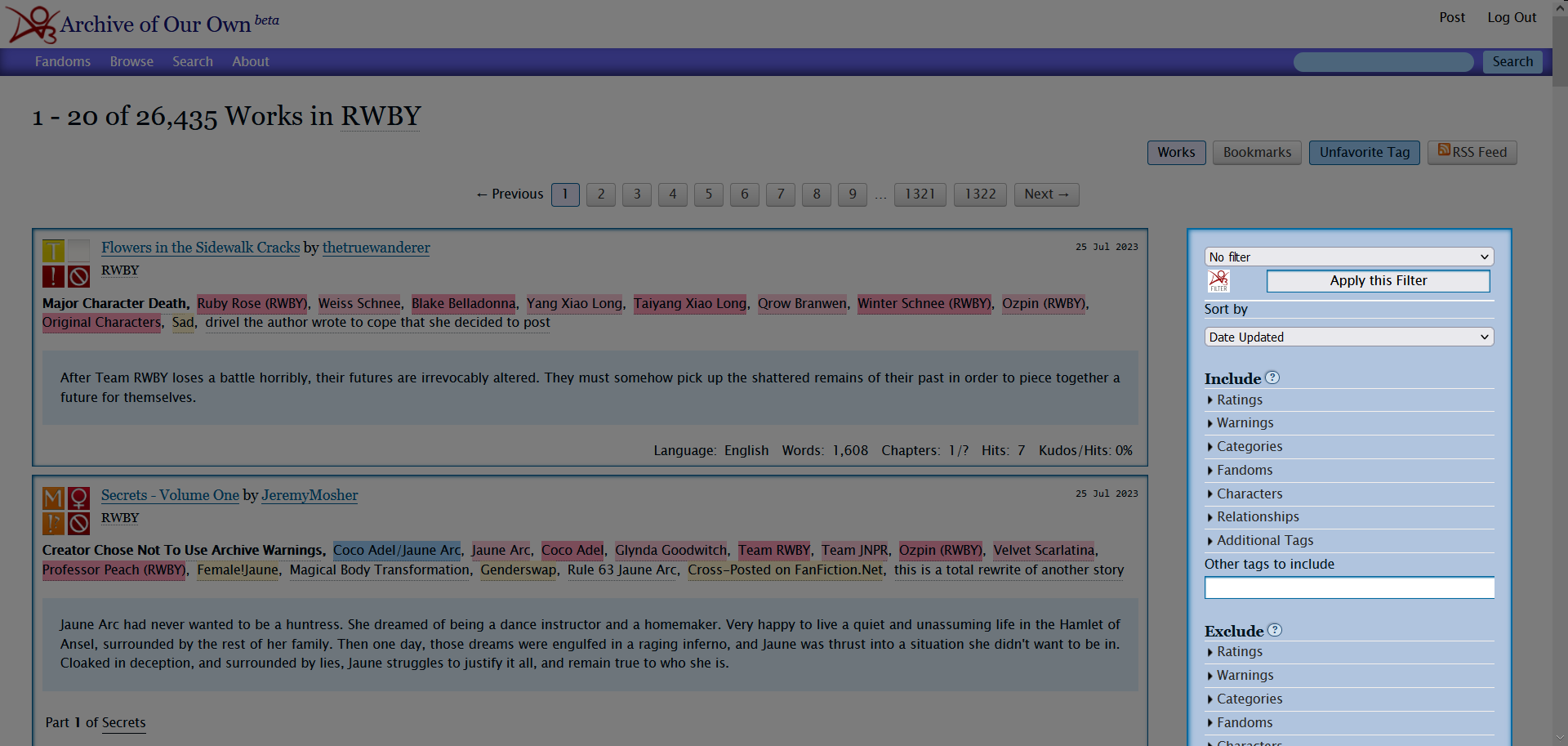Go to the Next page
The height and width of the screenshot is (746, 1568).
1046,194
